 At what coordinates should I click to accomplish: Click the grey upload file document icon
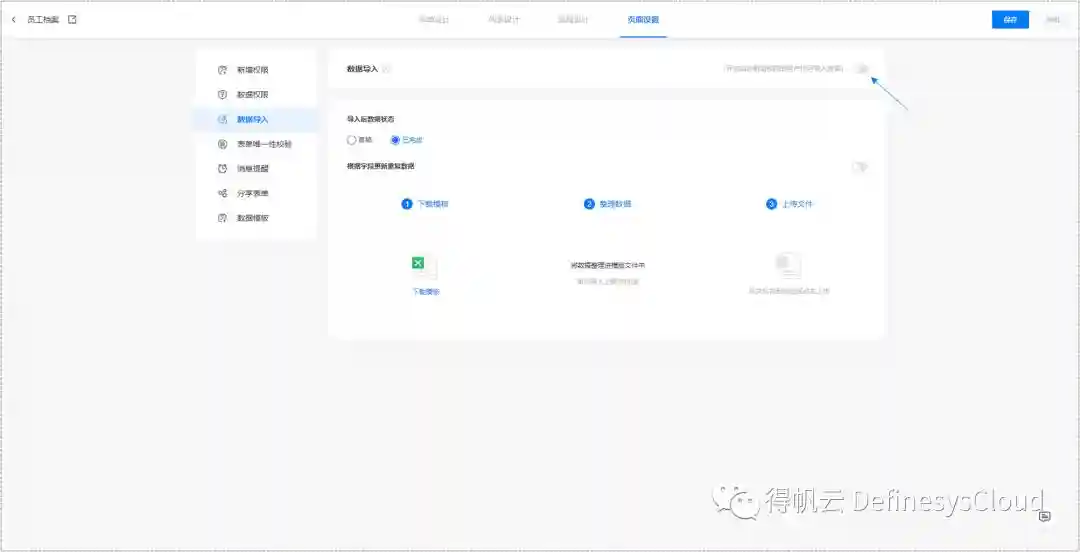point(788,264)
